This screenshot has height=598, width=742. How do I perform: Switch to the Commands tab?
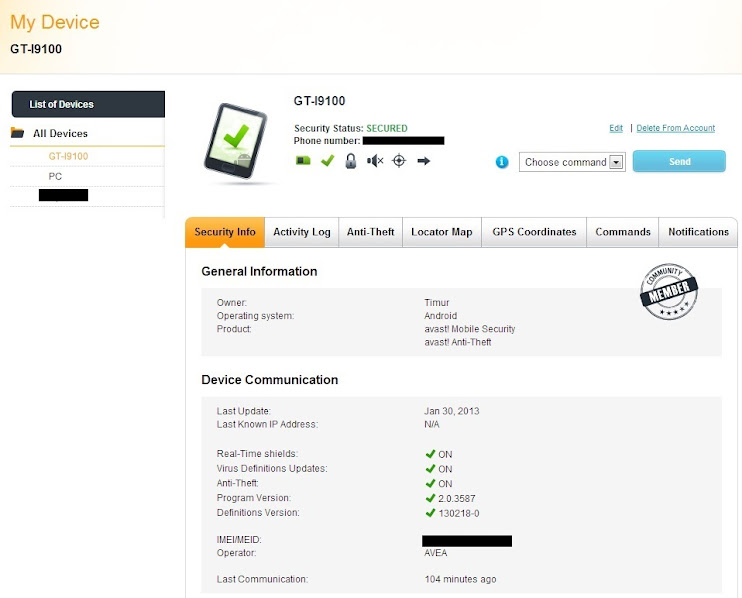(623, 232)
